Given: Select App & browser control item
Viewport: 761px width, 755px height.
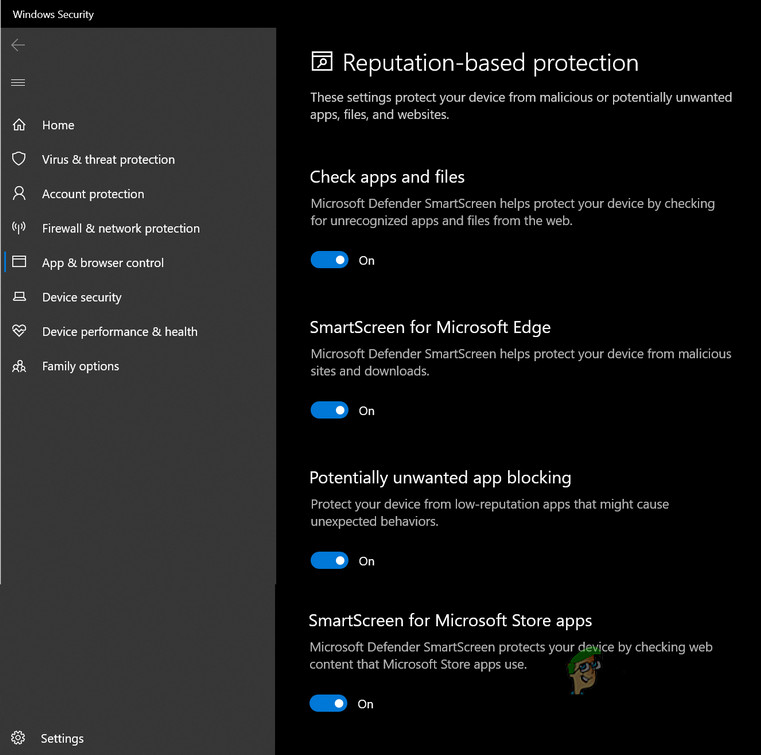Looking at the screenshot, I should [103, 263].
